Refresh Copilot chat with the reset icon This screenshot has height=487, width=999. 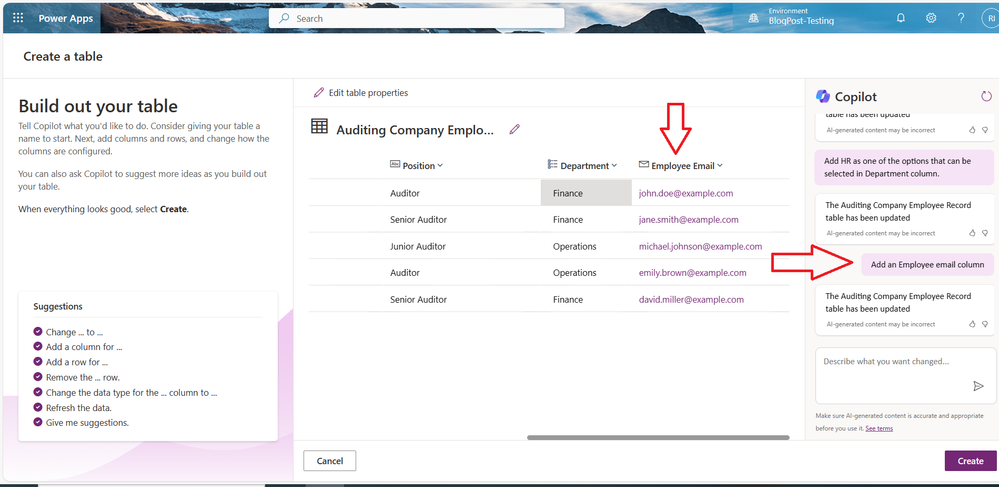click(x=986, y=96)
